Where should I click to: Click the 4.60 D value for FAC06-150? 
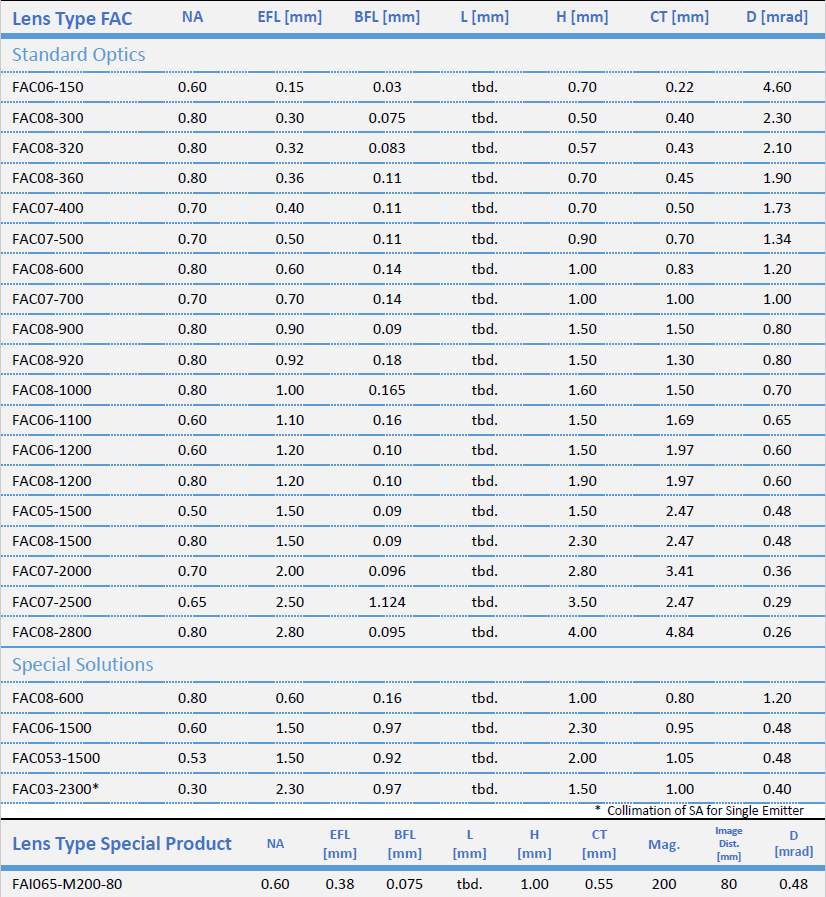click(776, 87)
